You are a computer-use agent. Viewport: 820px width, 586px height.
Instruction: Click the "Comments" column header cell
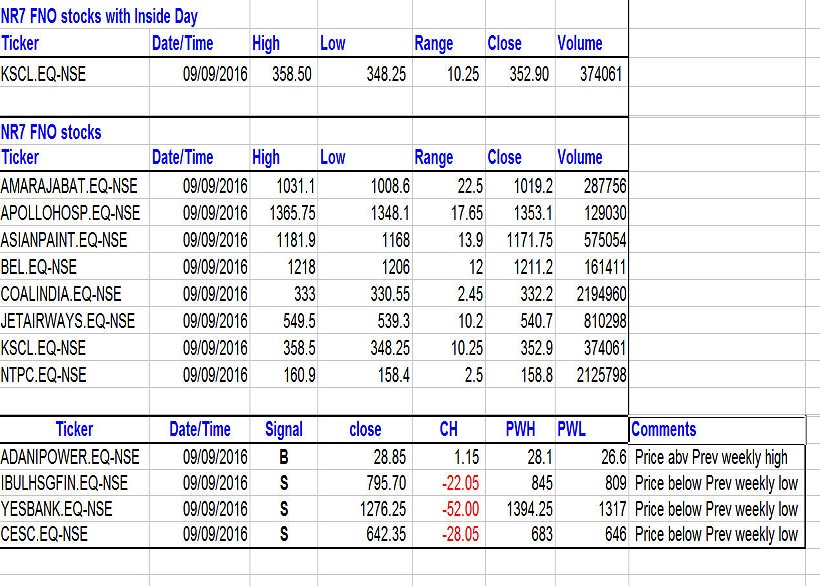point(664,429)
